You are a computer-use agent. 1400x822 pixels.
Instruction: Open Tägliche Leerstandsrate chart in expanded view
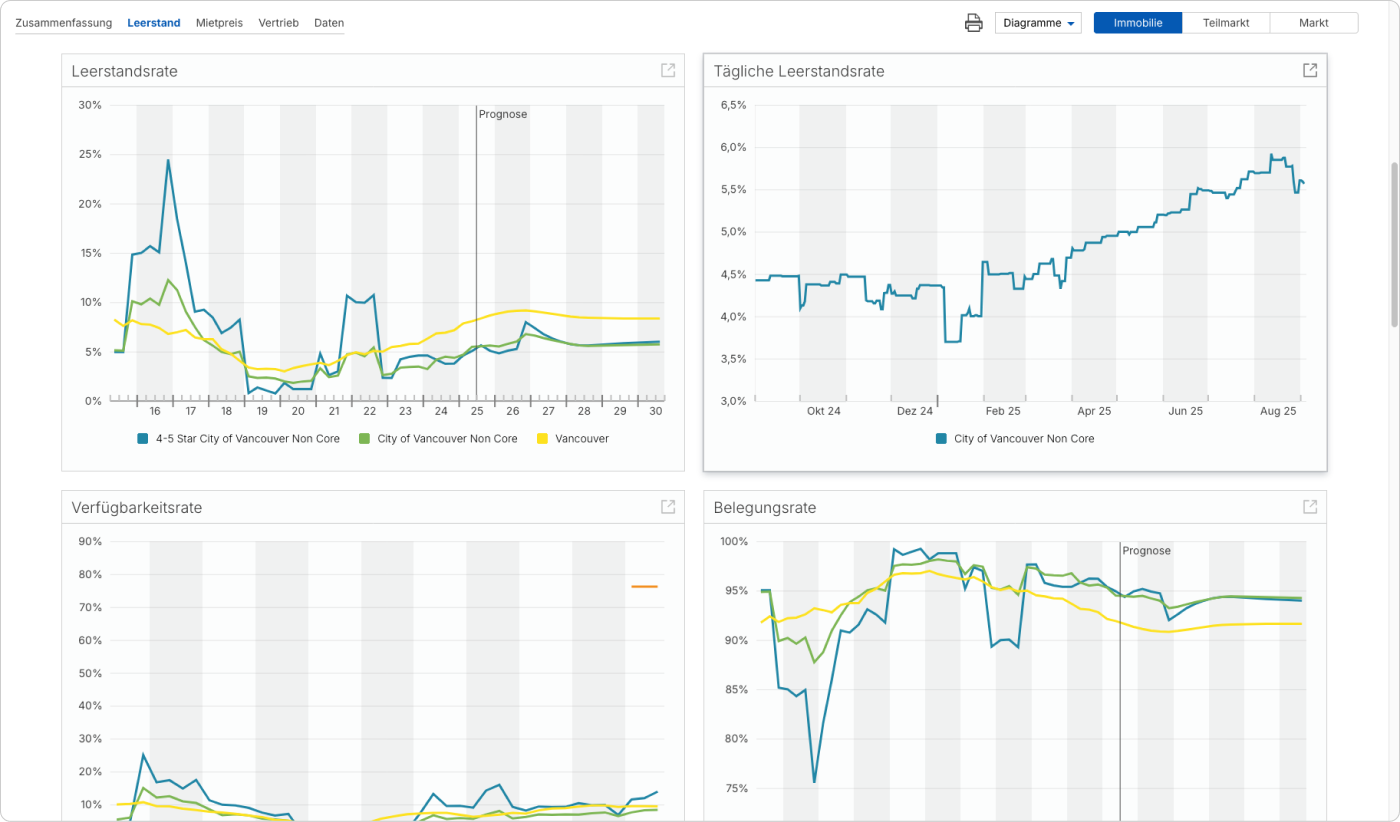point(1310,70)
